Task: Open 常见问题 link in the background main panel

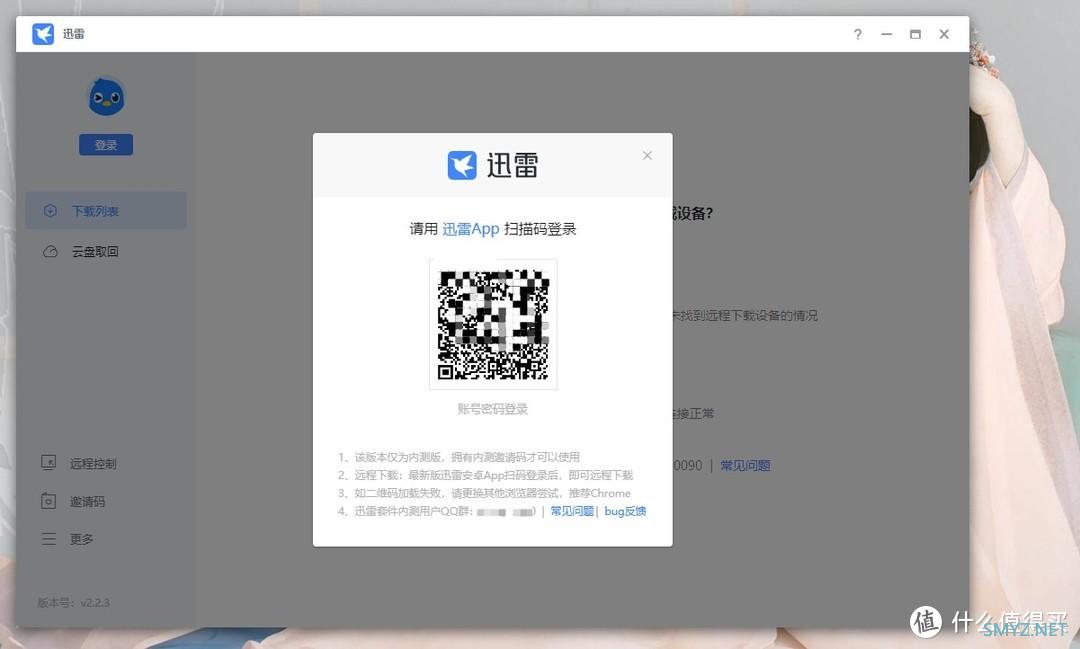Action: pyautogui.click(x=745, y=466)
